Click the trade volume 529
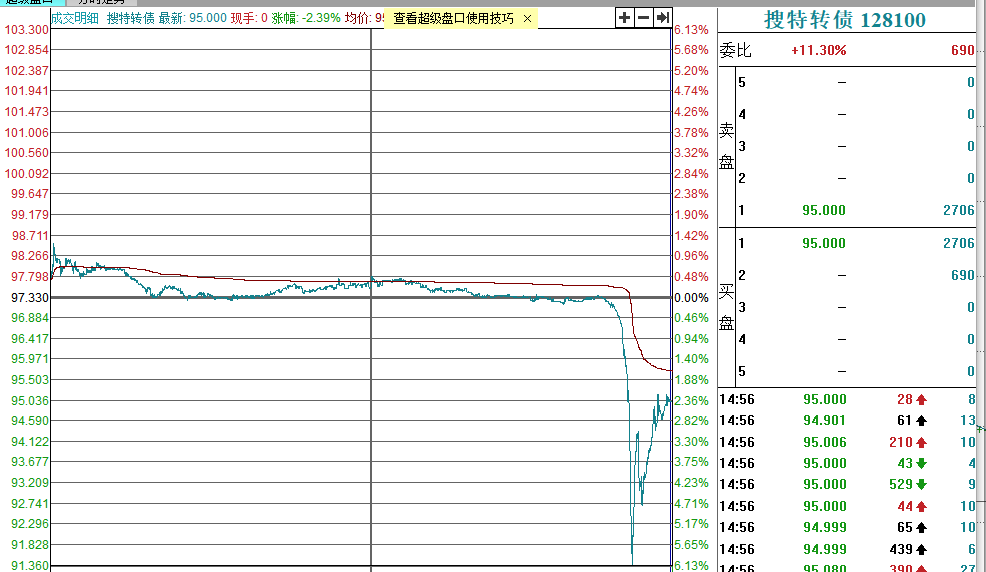Screen dimensions: 986x572 coord(900,485)
